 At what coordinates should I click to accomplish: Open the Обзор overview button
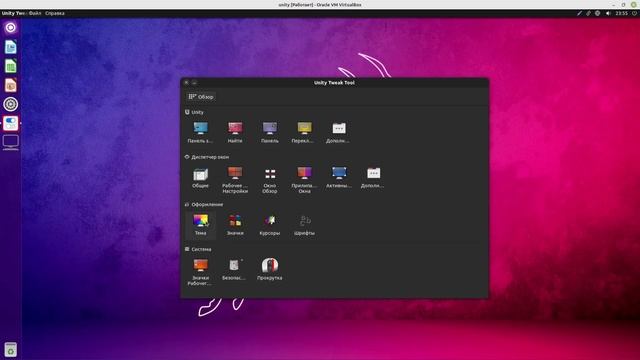click(x=200, y=97)
